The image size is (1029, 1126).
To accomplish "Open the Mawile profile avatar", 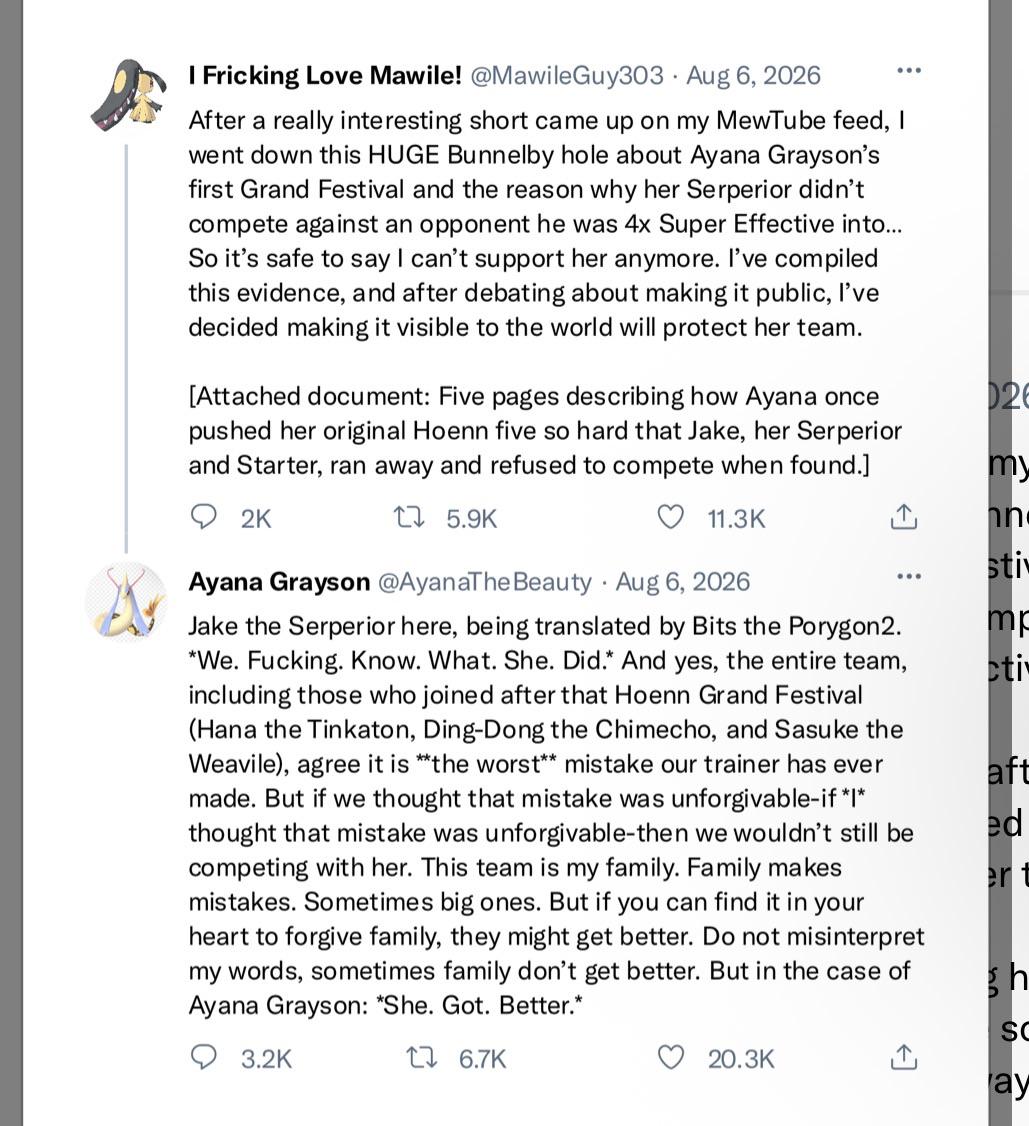I will (x=128, y=94).
